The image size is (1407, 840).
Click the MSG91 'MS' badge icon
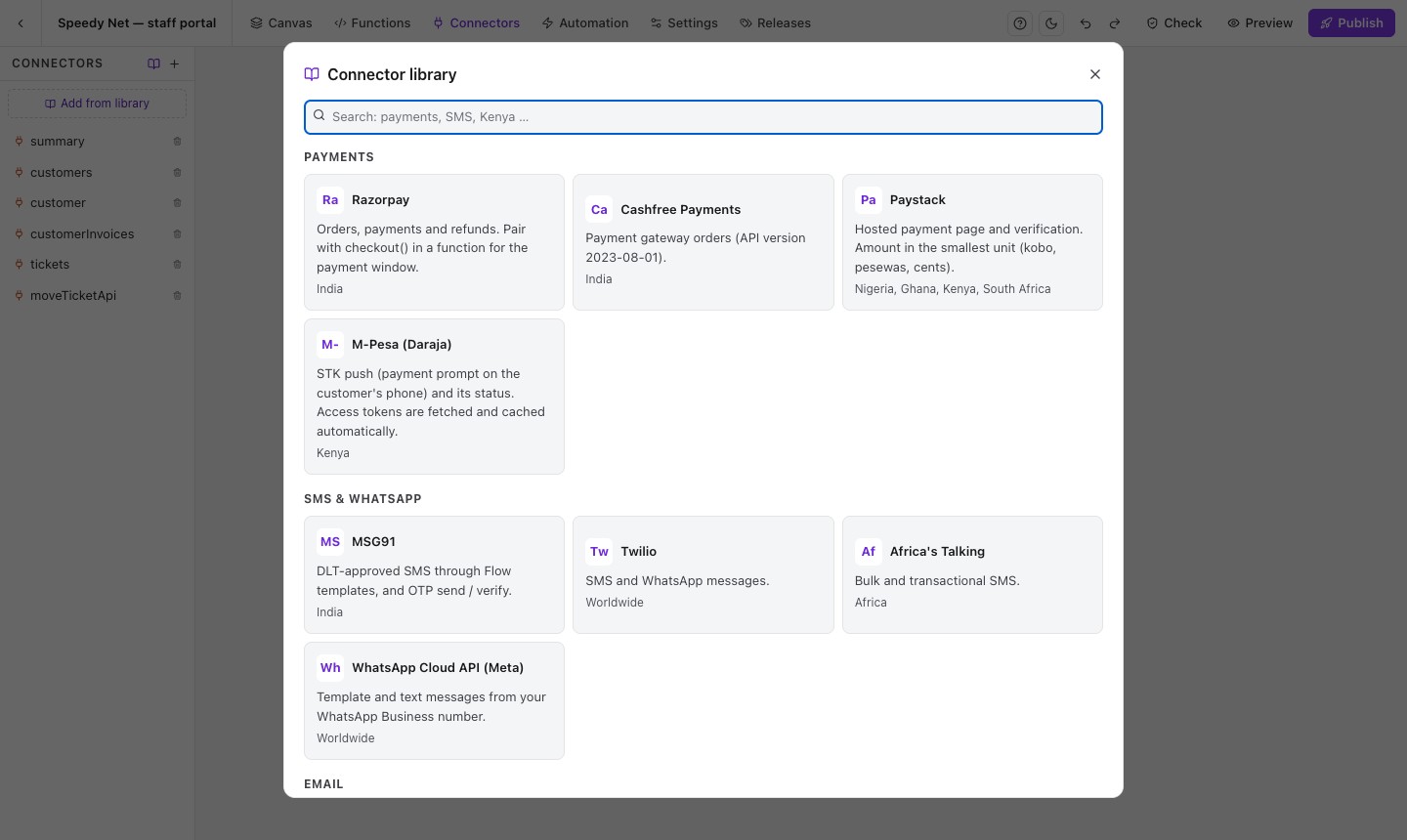(x=330, y=542)
